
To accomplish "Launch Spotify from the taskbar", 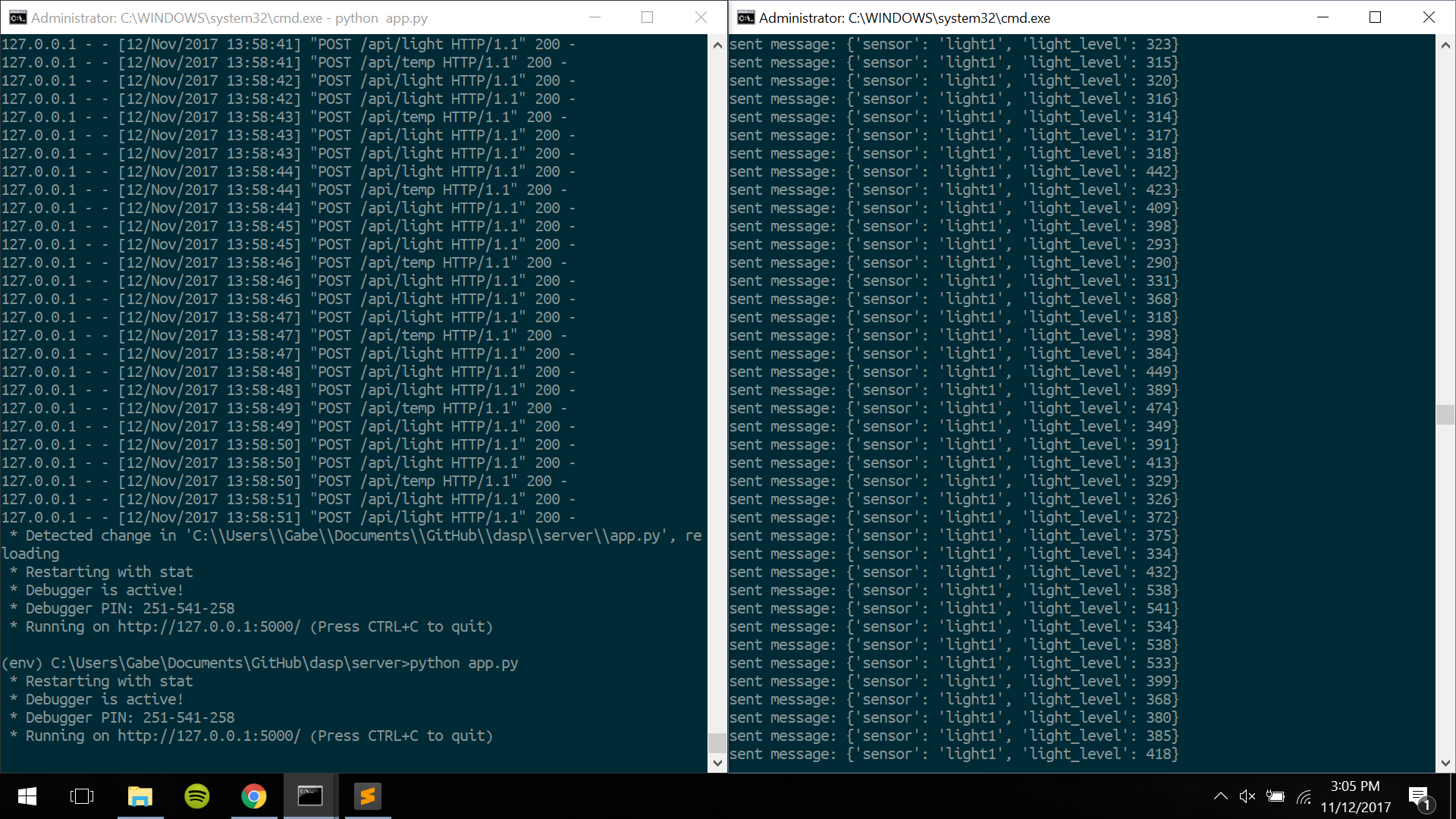I will pos(197,796).
